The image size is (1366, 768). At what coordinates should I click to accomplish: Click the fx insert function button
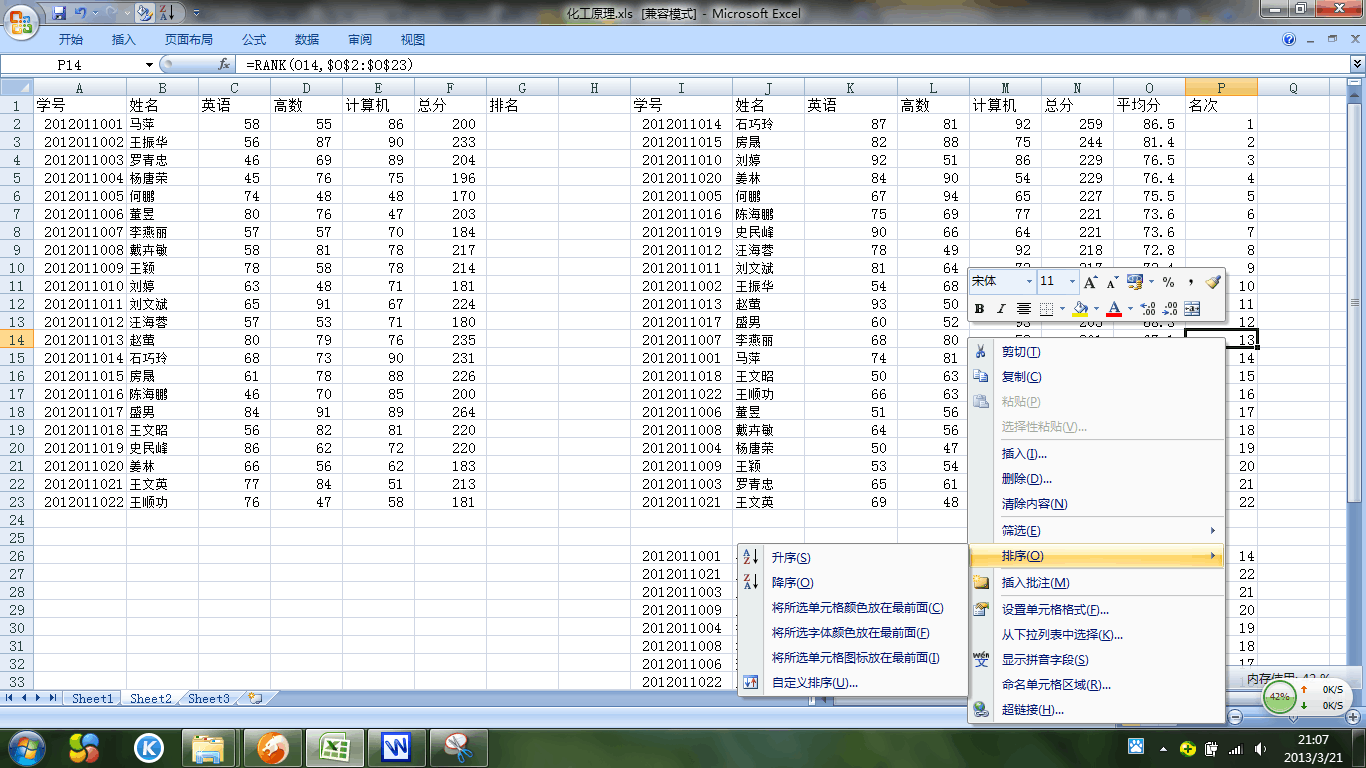coord(225,64)
